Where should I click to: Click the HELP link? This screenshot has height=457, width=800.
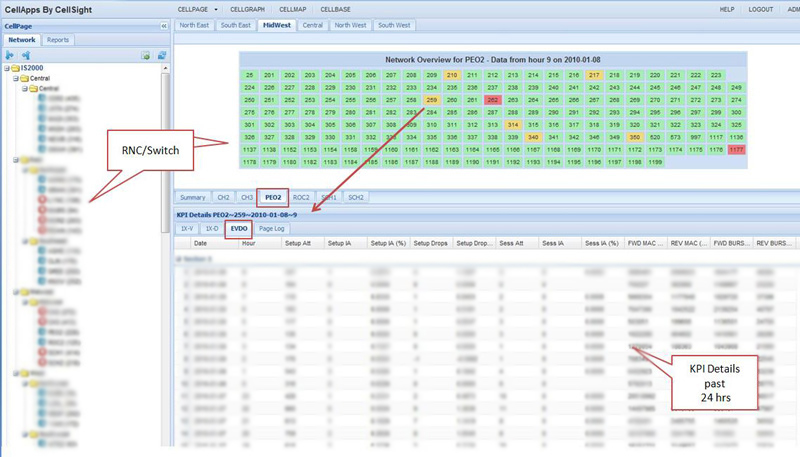(x=727, y=9)
